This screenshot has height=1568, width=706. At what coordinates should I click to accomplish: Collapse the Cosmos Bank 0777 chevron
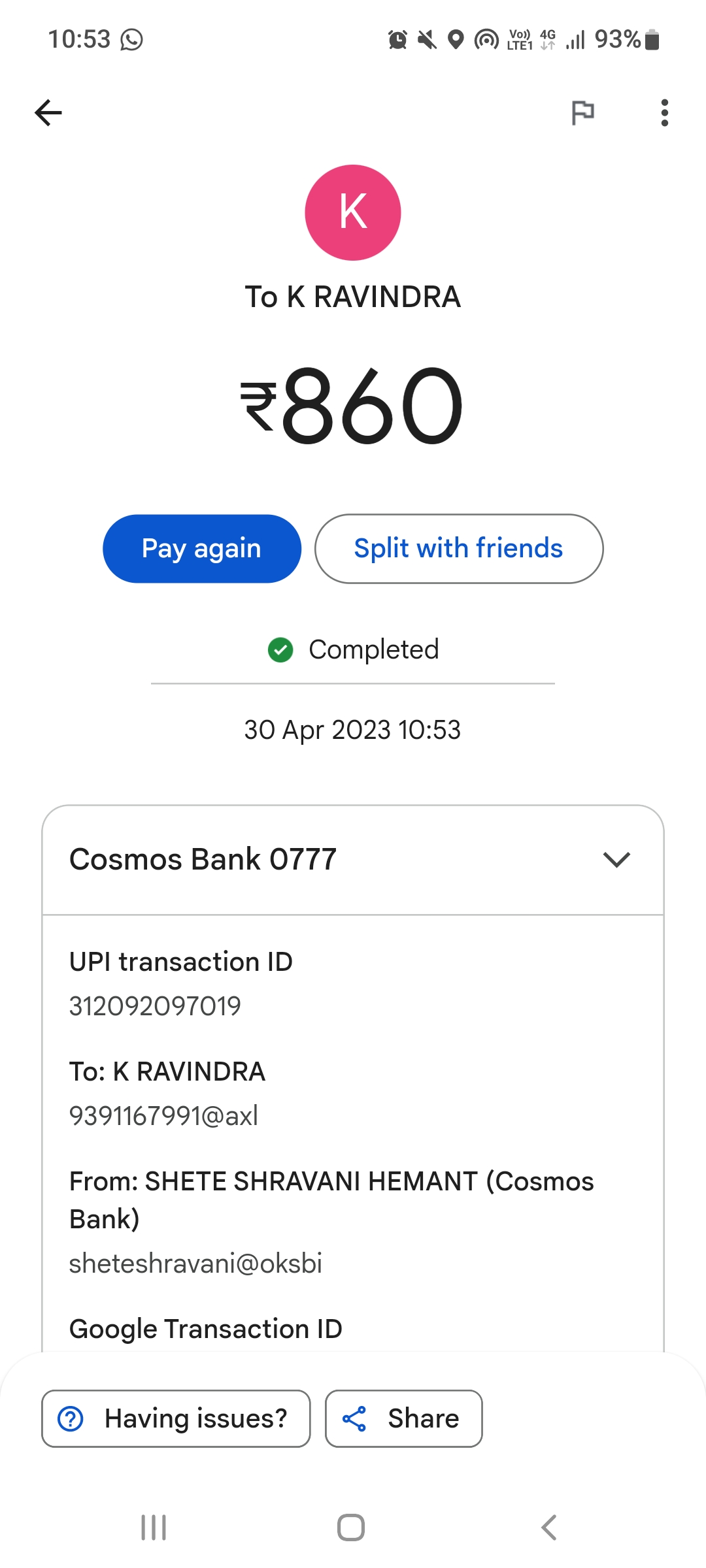pos(616,859)
